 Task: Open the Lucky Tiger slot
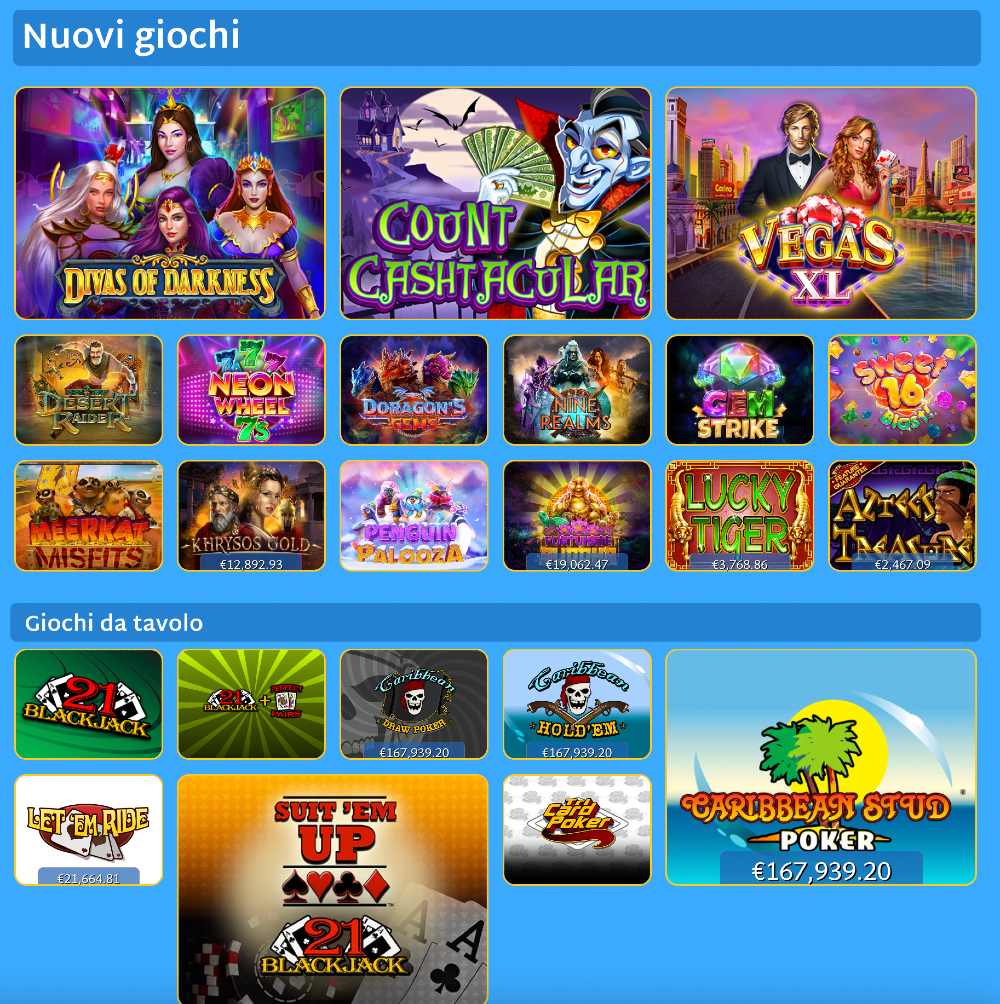click(739, 515)
